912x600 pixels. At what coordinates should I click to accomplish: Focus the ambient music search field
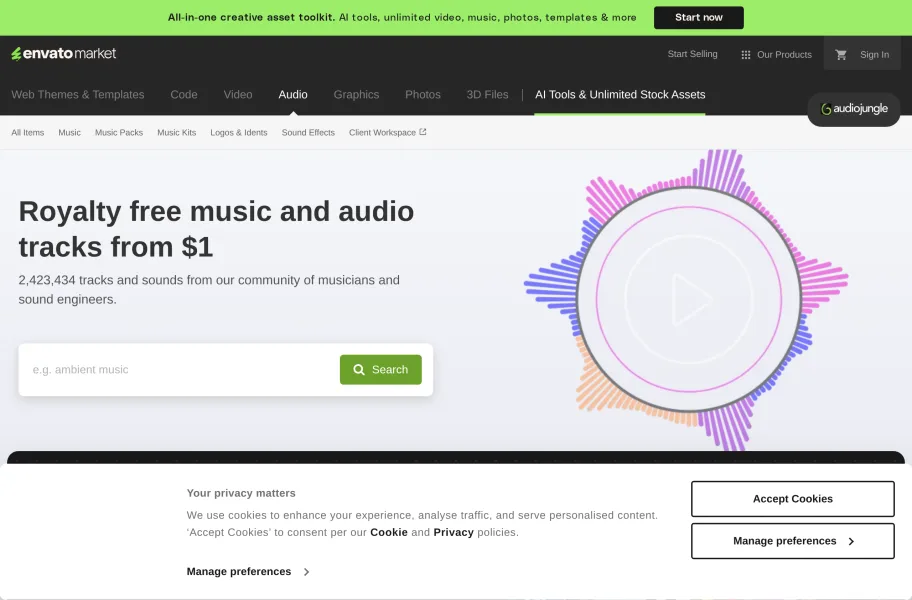[180, 370]
